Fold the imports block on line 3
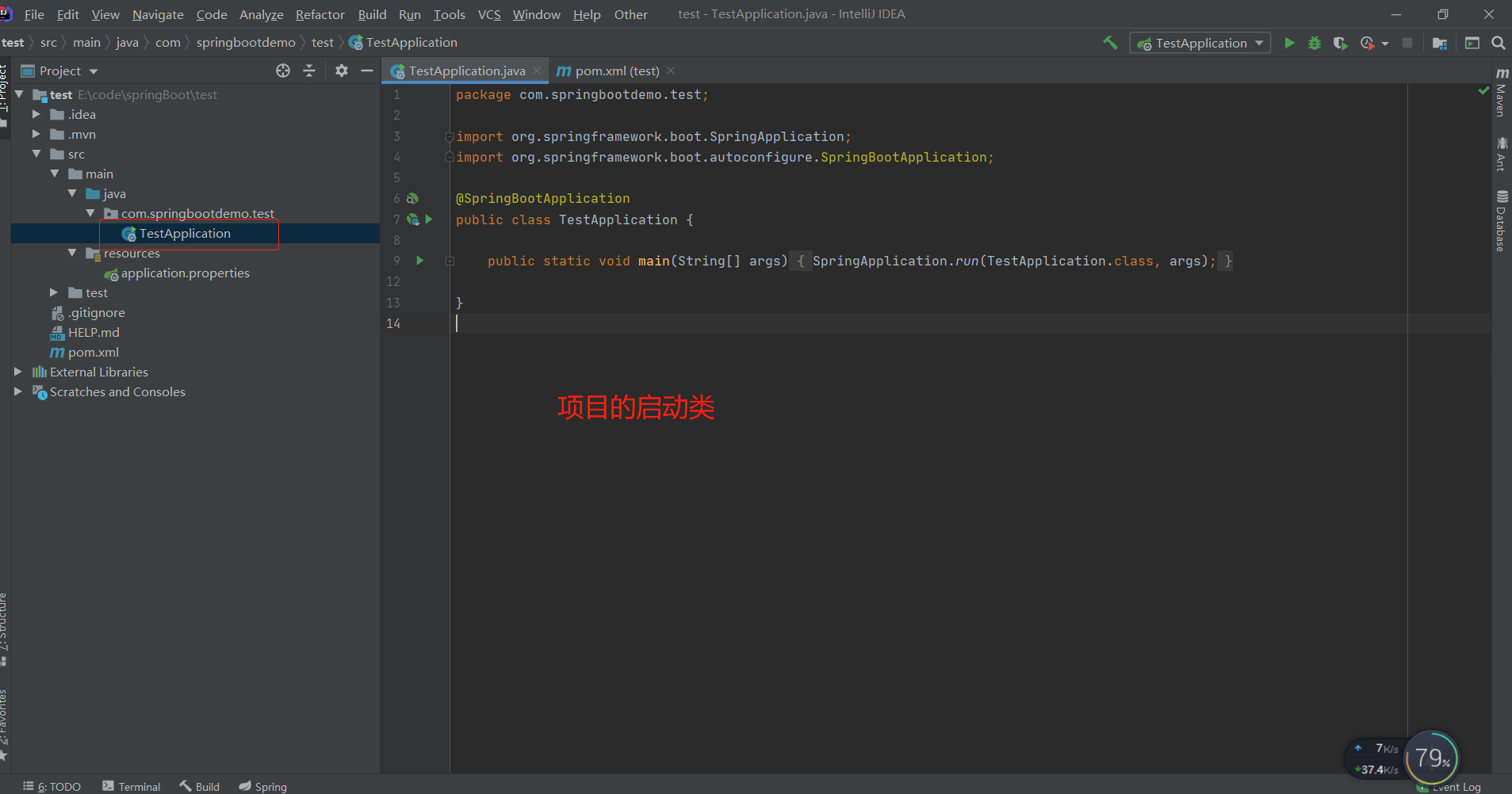Image resolution: width=1512 pixels, height=794 pixels. [450, 136]
